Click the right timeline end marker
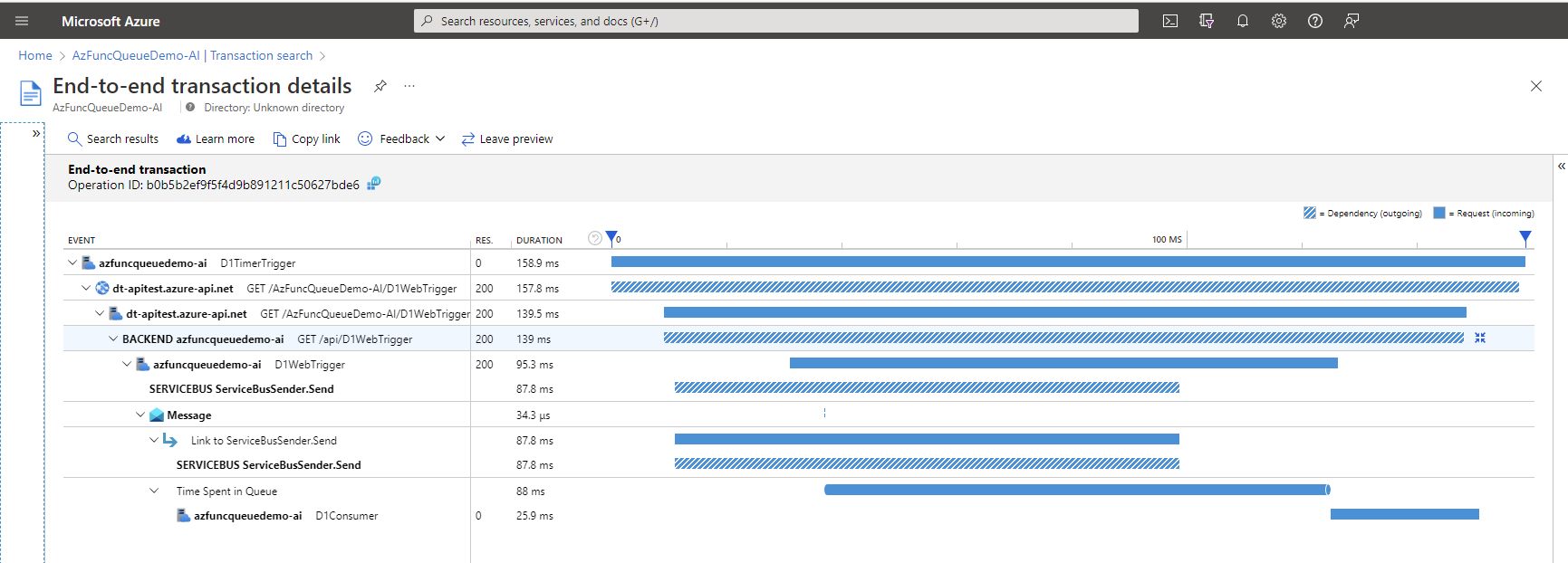 pyautogui.click(x=1525, y=238)
